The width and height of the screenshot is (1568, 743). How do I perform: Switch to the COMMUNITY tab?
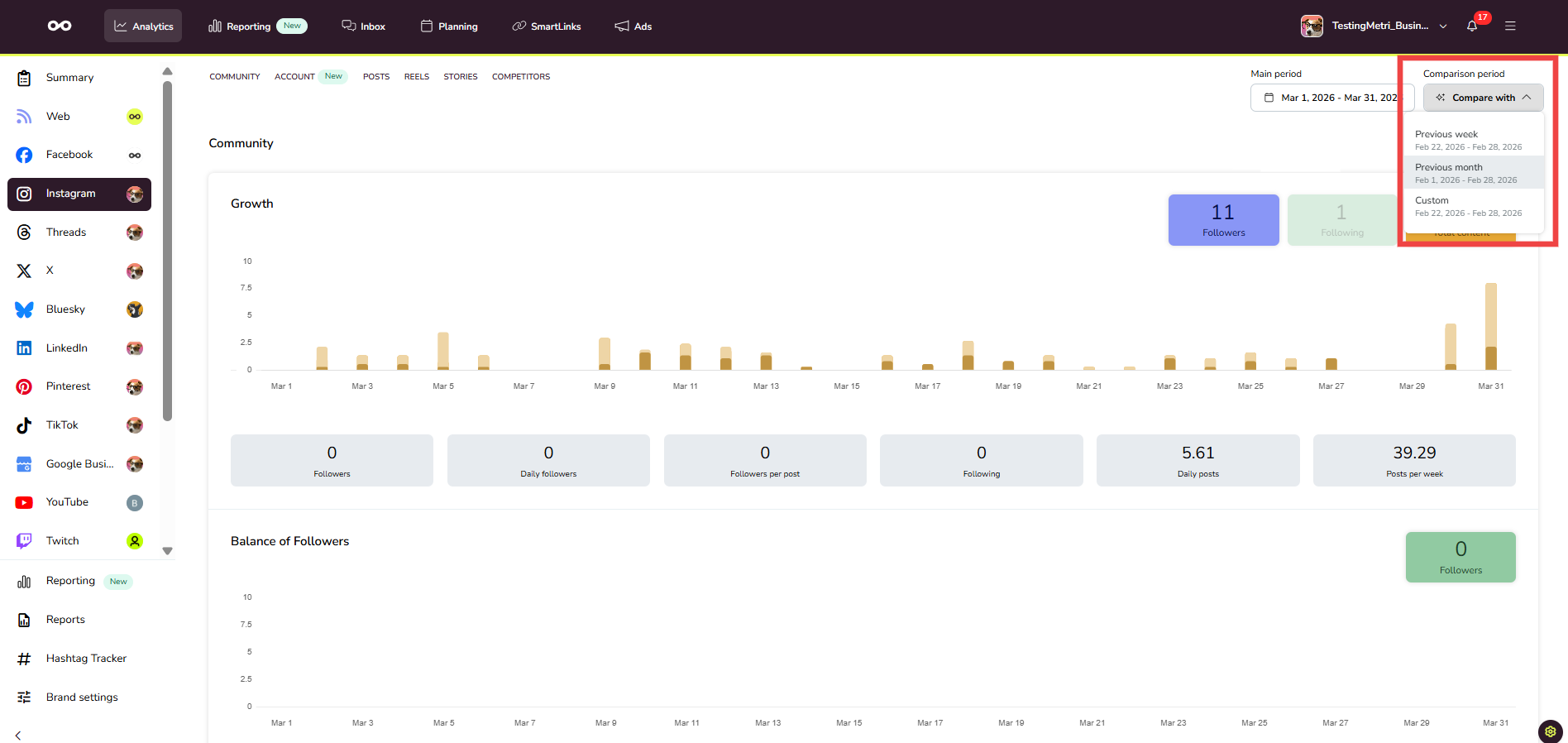[x=235, y=77]
